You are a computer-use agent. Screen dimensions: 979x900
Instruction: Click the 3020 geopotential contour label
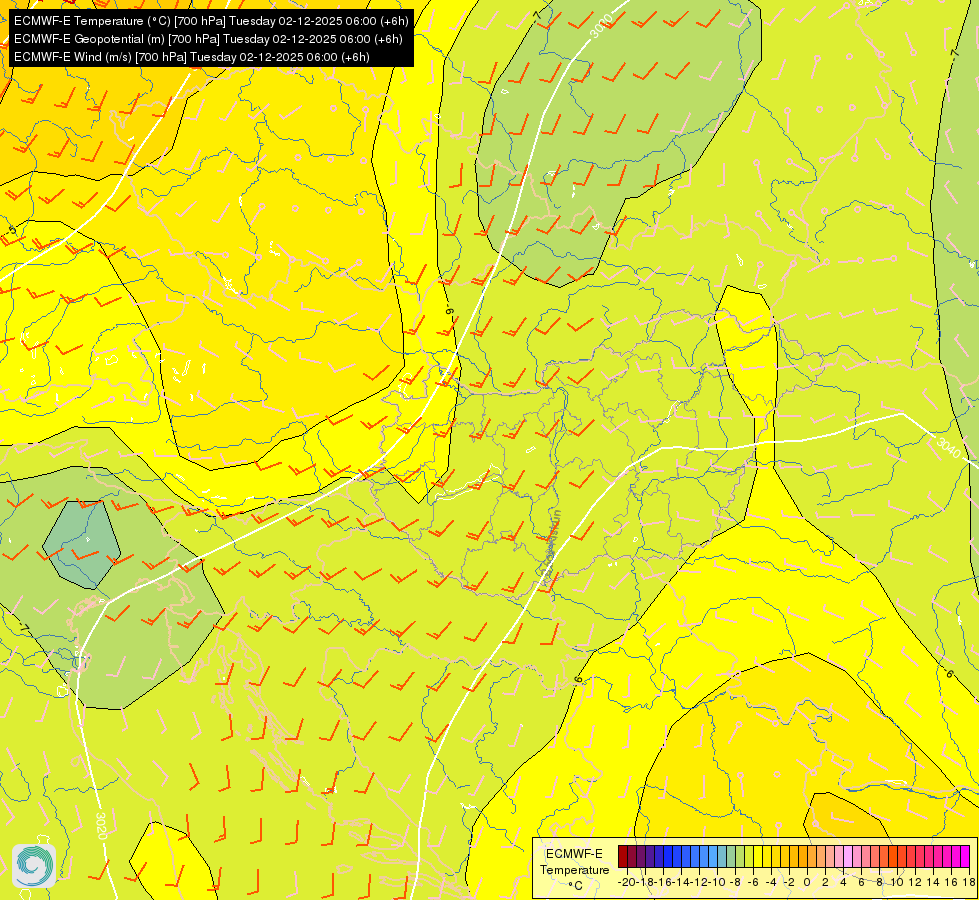[101, 825]
